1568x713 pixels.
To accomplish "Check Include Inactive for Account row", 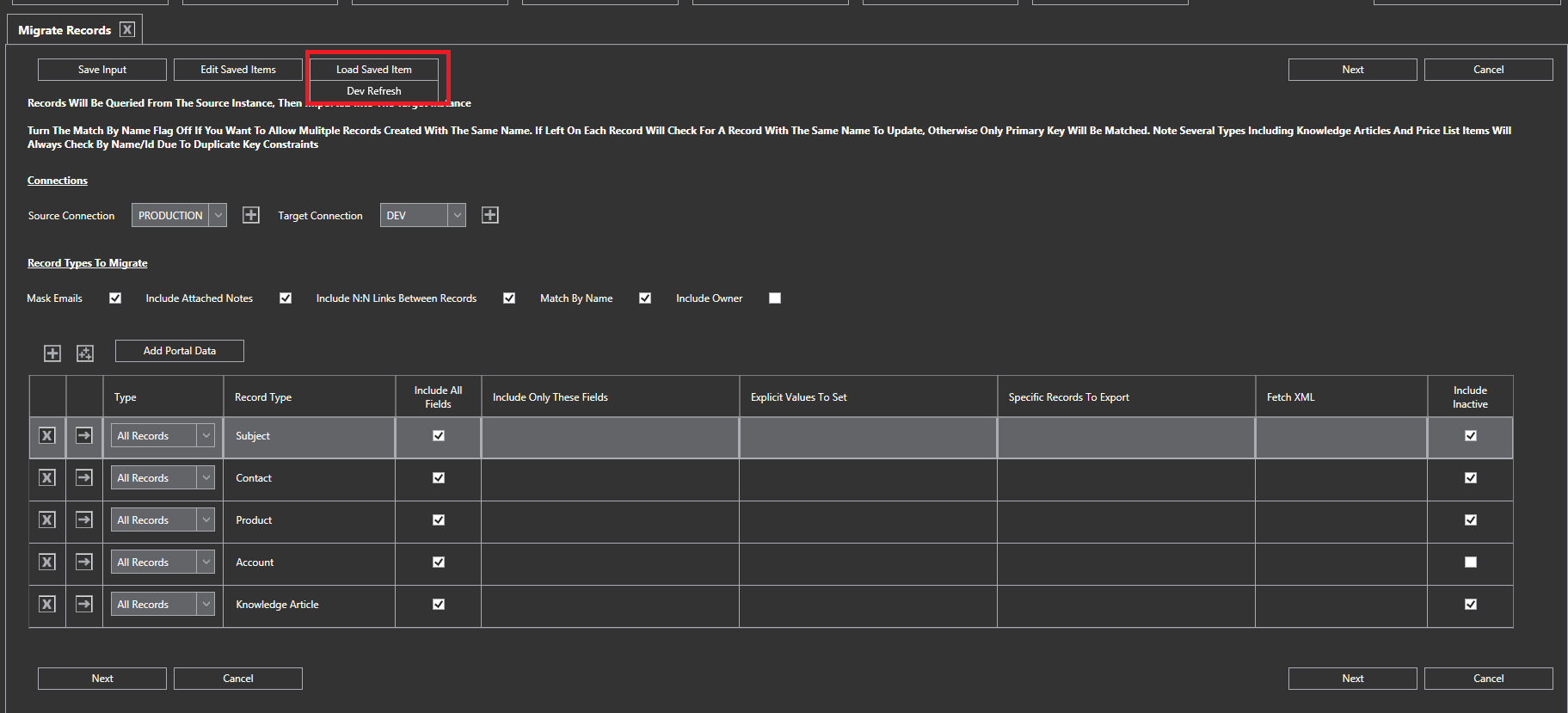I will [x=1471, y=562].
